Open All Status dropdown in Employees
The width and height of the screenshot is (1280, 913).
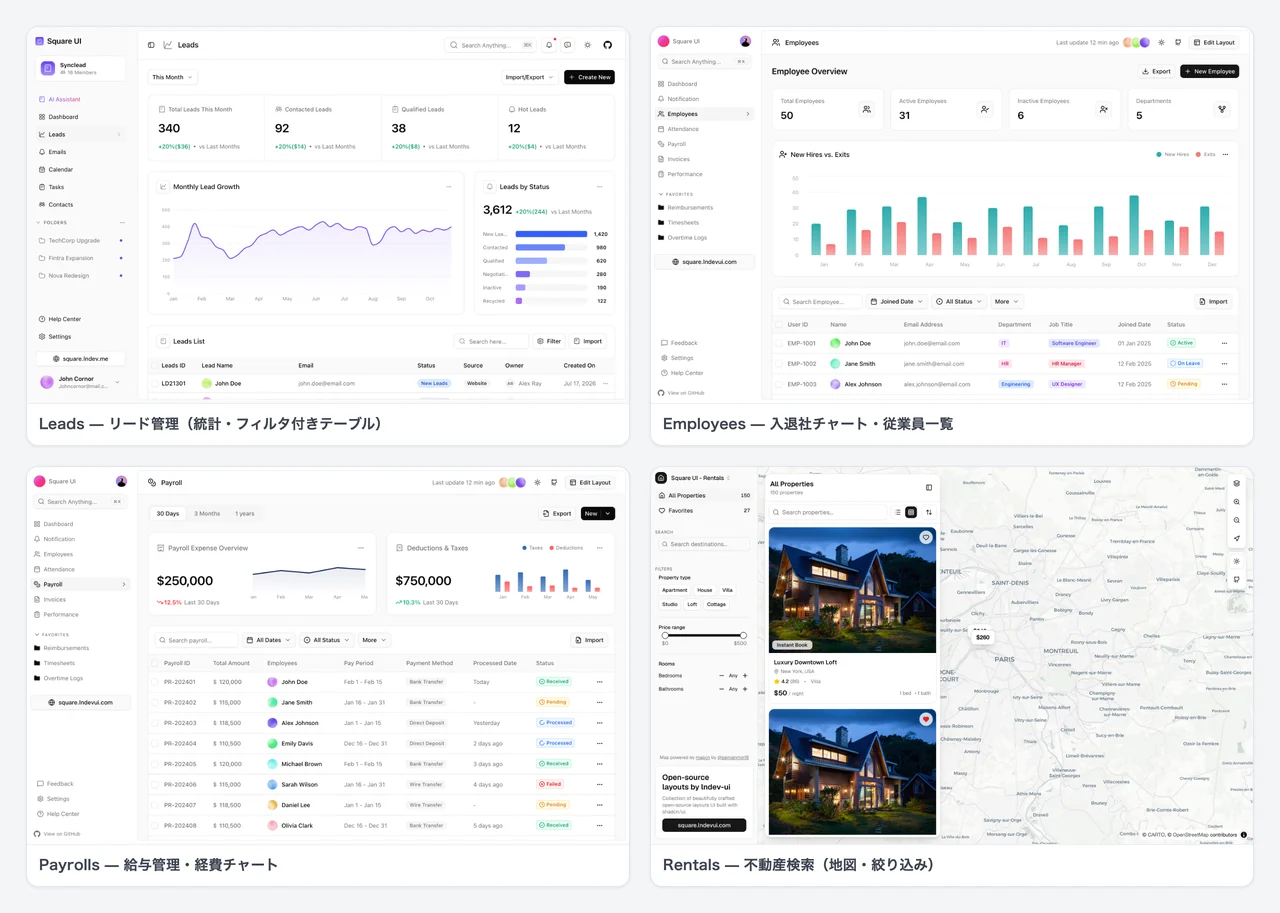958,301
